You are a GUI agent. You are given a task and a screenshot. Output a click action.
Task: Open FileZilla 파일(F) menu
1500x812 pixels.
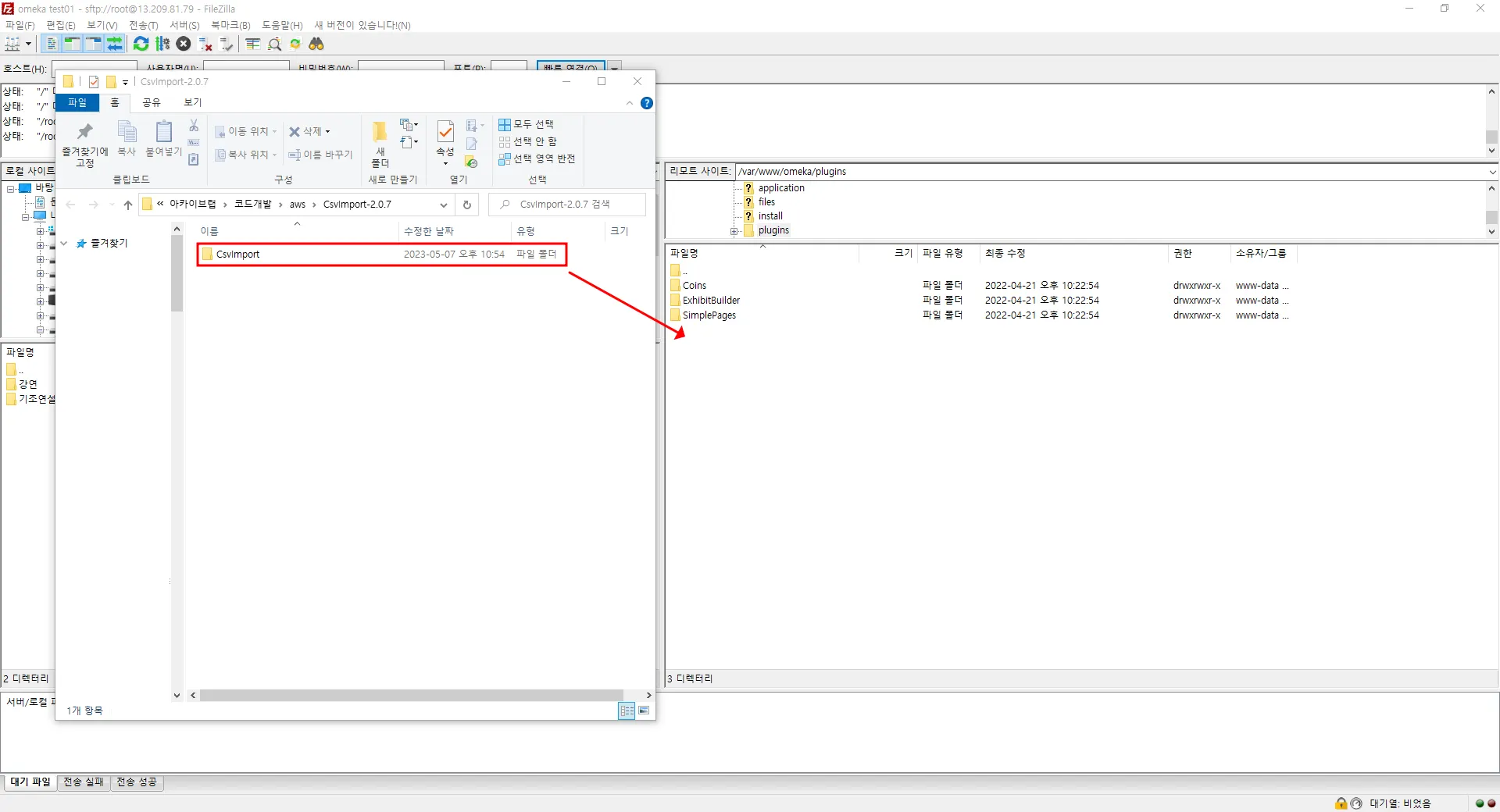(20, 25)
